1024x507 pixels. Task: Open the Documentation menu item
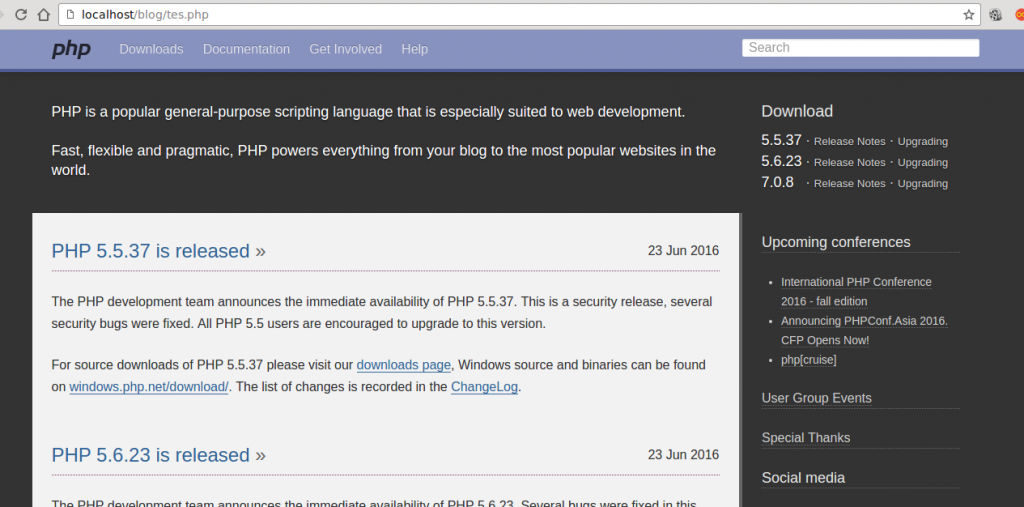point(246,49)
